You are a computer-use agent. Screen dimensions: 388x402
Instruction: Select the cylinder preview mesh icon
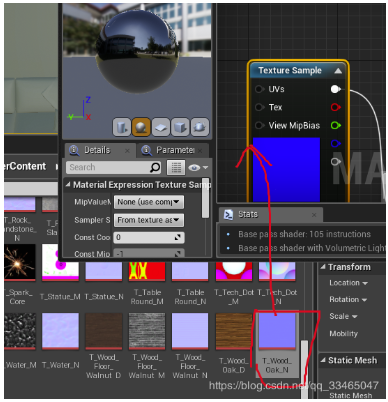coord(122,127)
